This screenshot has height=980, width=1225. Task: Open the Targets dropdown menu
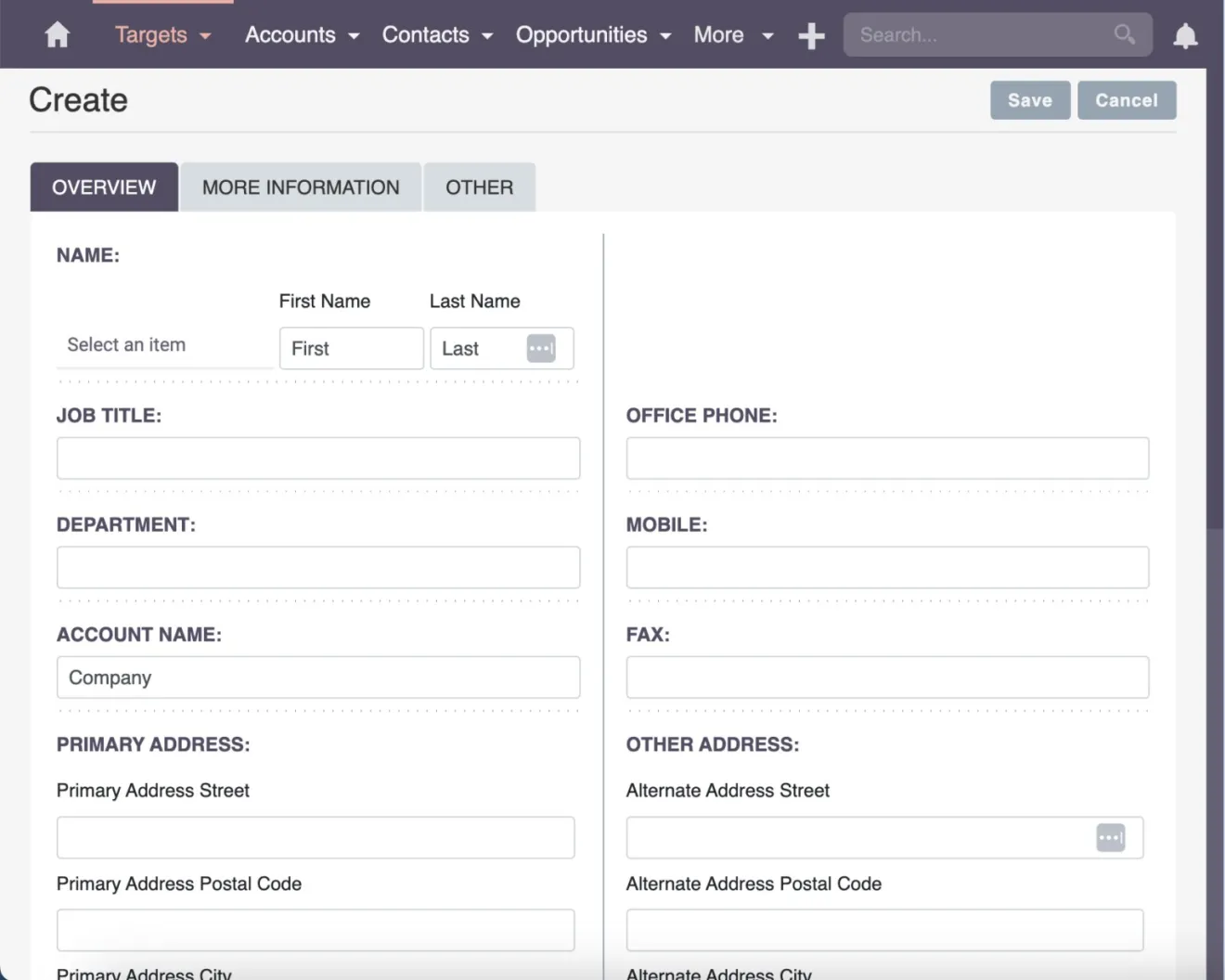pos(162,35)
